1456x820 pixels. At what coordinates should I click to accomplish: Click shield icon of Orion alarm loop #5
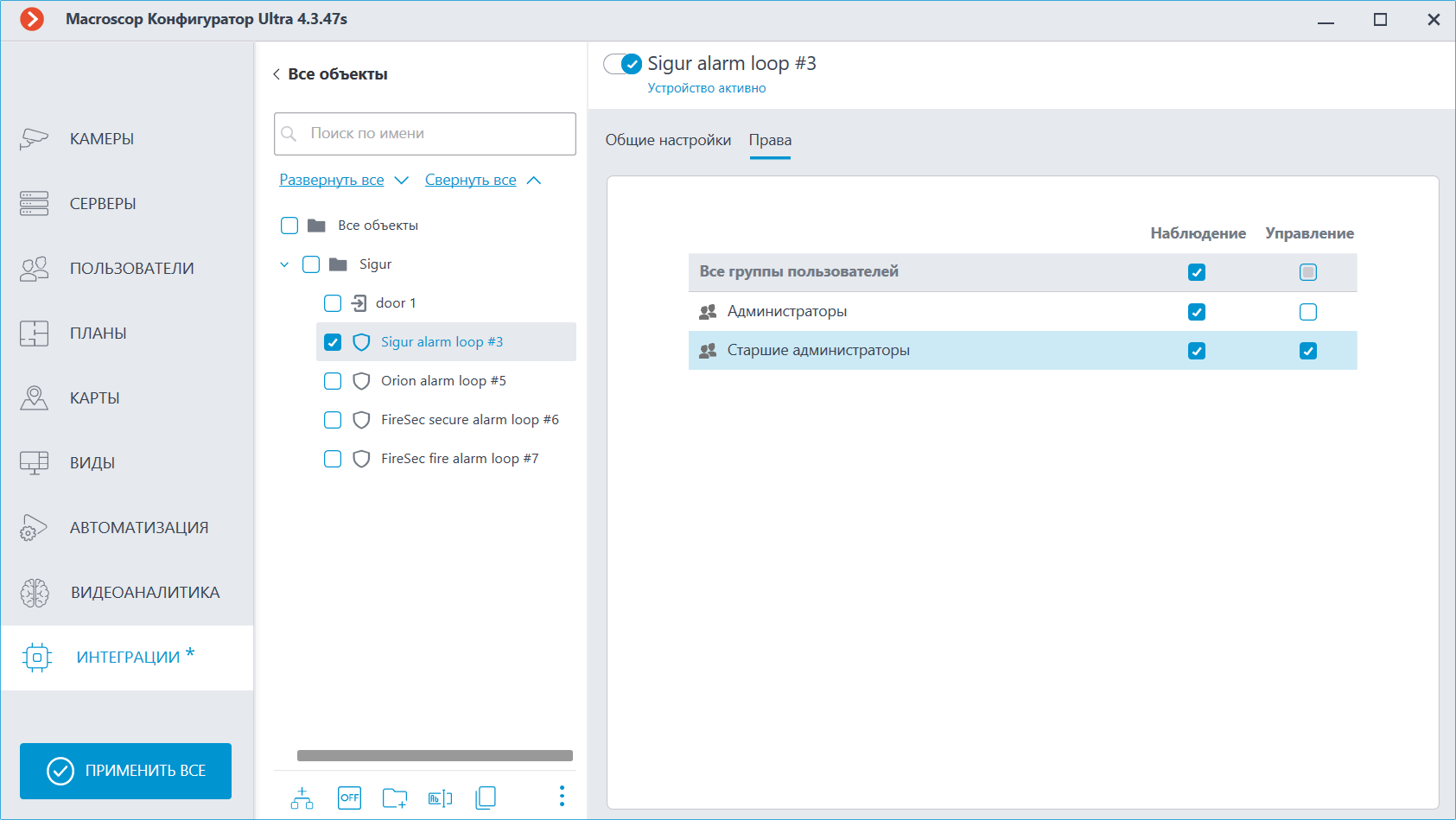(x=362, y=381)
